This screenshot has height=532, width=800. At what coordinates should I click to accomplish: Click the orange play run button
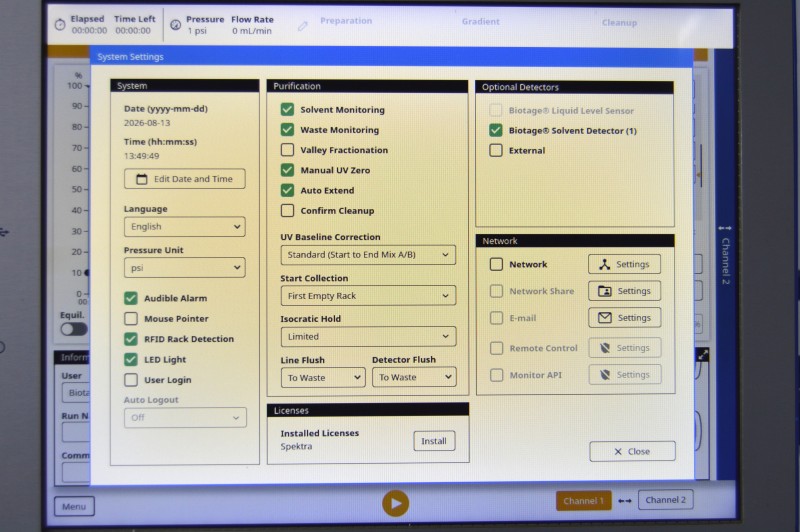click(395, 503)
